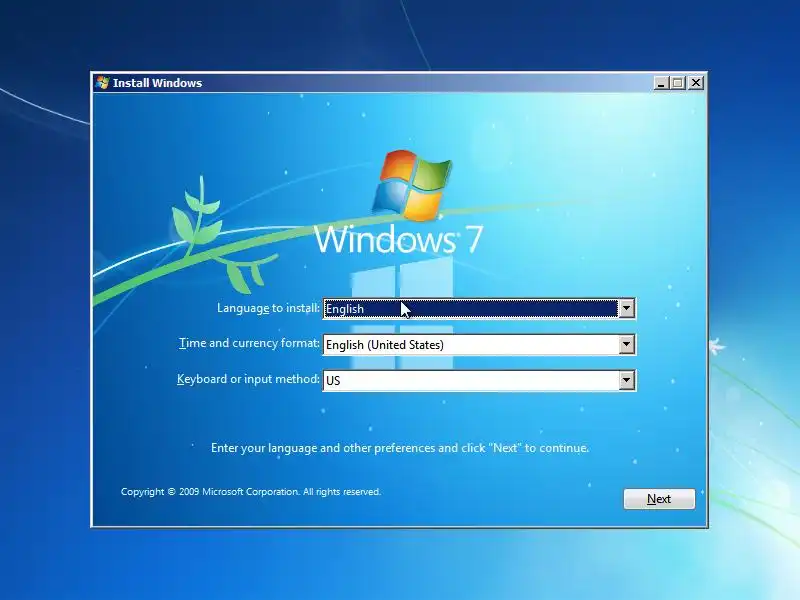The height and width of the screenshot is (600, 800).
Task: Open the Time and currency format dropdown arrow
Action: [x=627, y=344]
